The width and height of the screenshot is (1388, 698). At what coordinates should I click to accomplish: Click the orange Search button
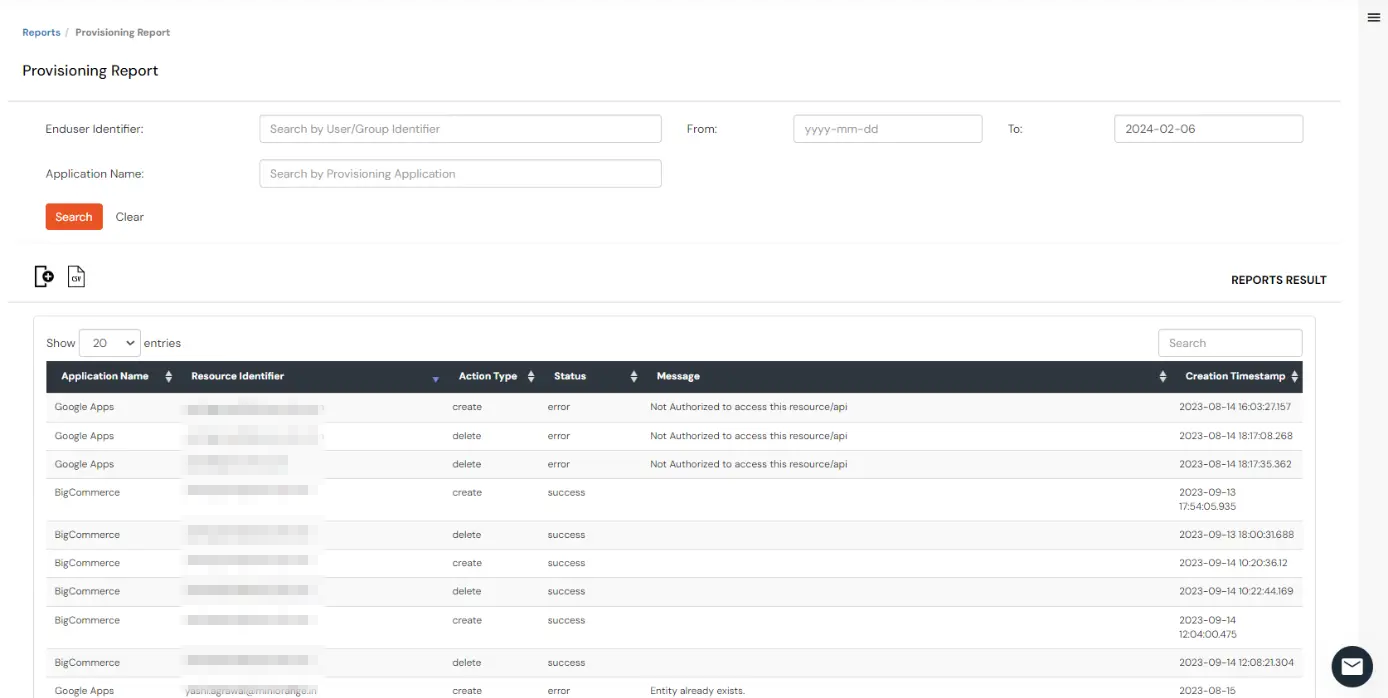pyautogui.click(x=73, y=216)
